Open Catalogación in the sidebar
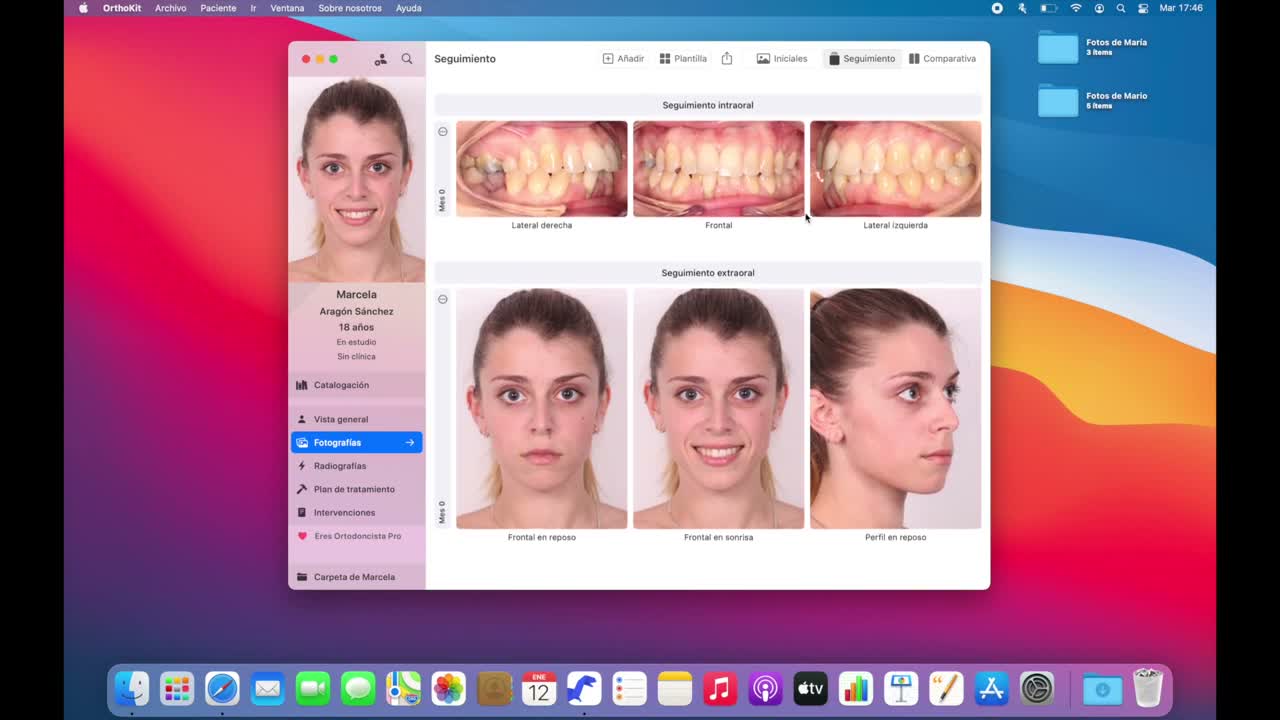 pyautogui.click(x=357, y=385)
